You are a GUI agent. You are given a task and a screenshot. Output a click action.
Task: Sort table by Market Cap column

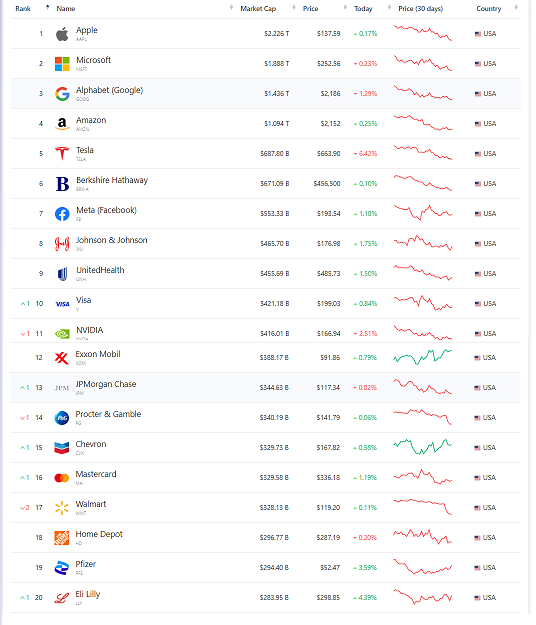click(258, 8)
